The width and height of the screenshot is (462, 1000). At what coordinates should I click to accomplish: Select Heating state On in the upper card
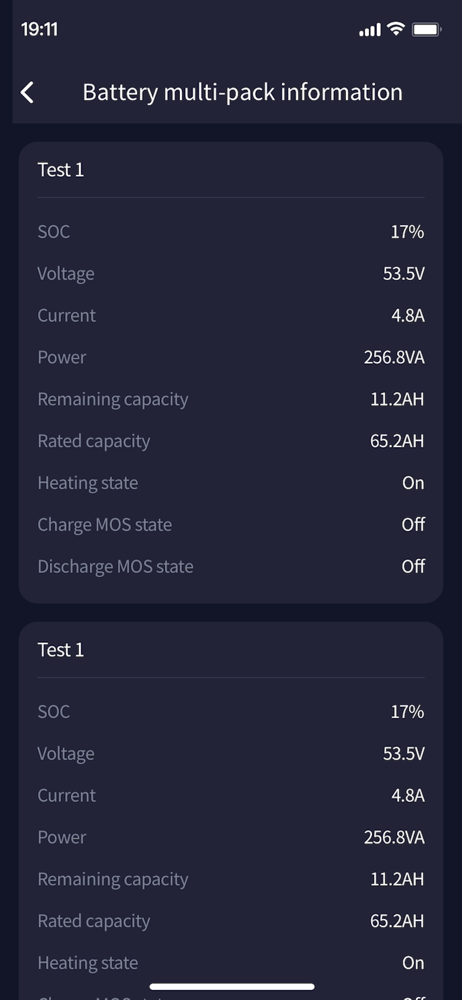click(414, 483)
